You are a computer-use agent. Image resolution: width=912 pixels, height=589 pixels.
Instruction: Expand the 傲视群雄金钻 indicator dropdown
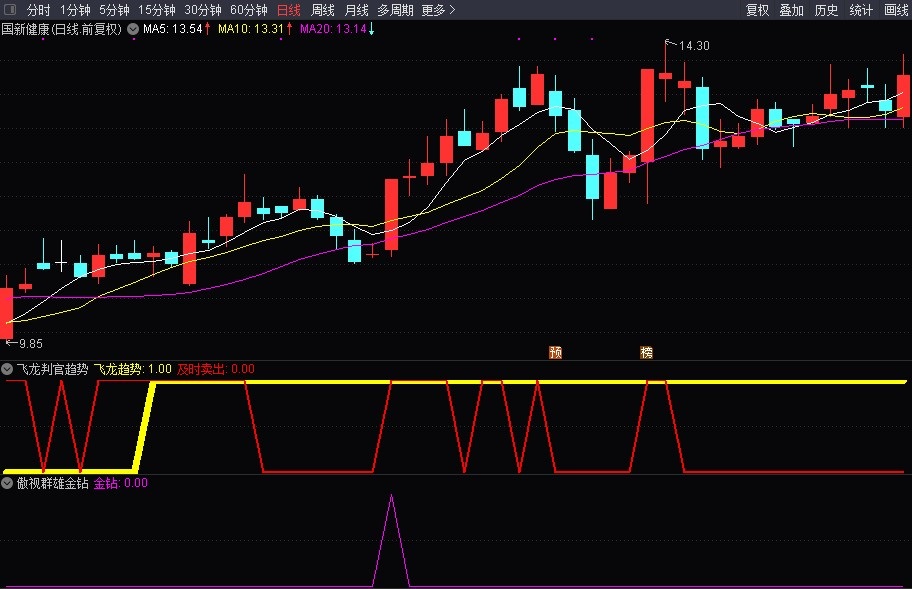[x=7, y=483]
